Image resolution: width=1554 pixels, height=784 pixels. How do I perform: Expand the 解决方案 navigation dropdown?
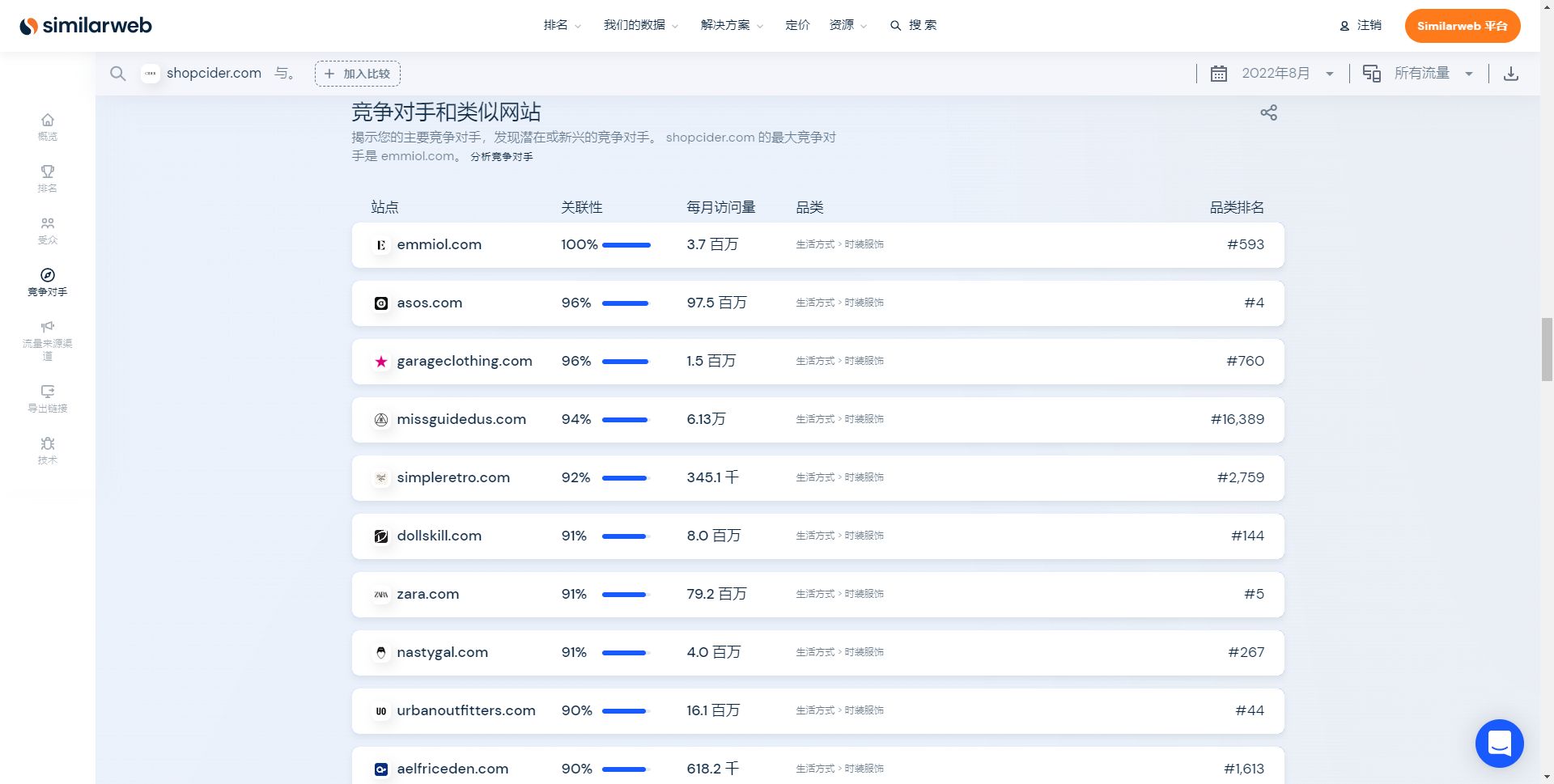point(732,25)
